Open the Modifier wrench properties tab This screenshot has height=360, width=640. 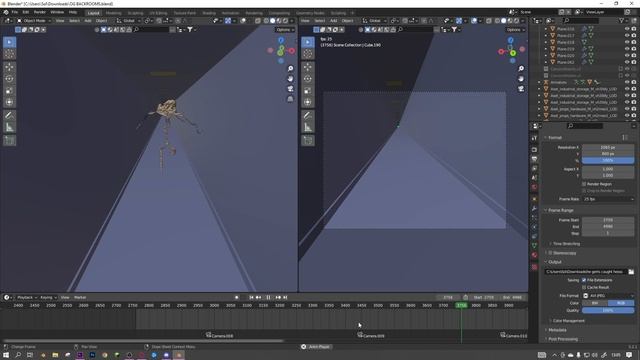click(534, 208)
